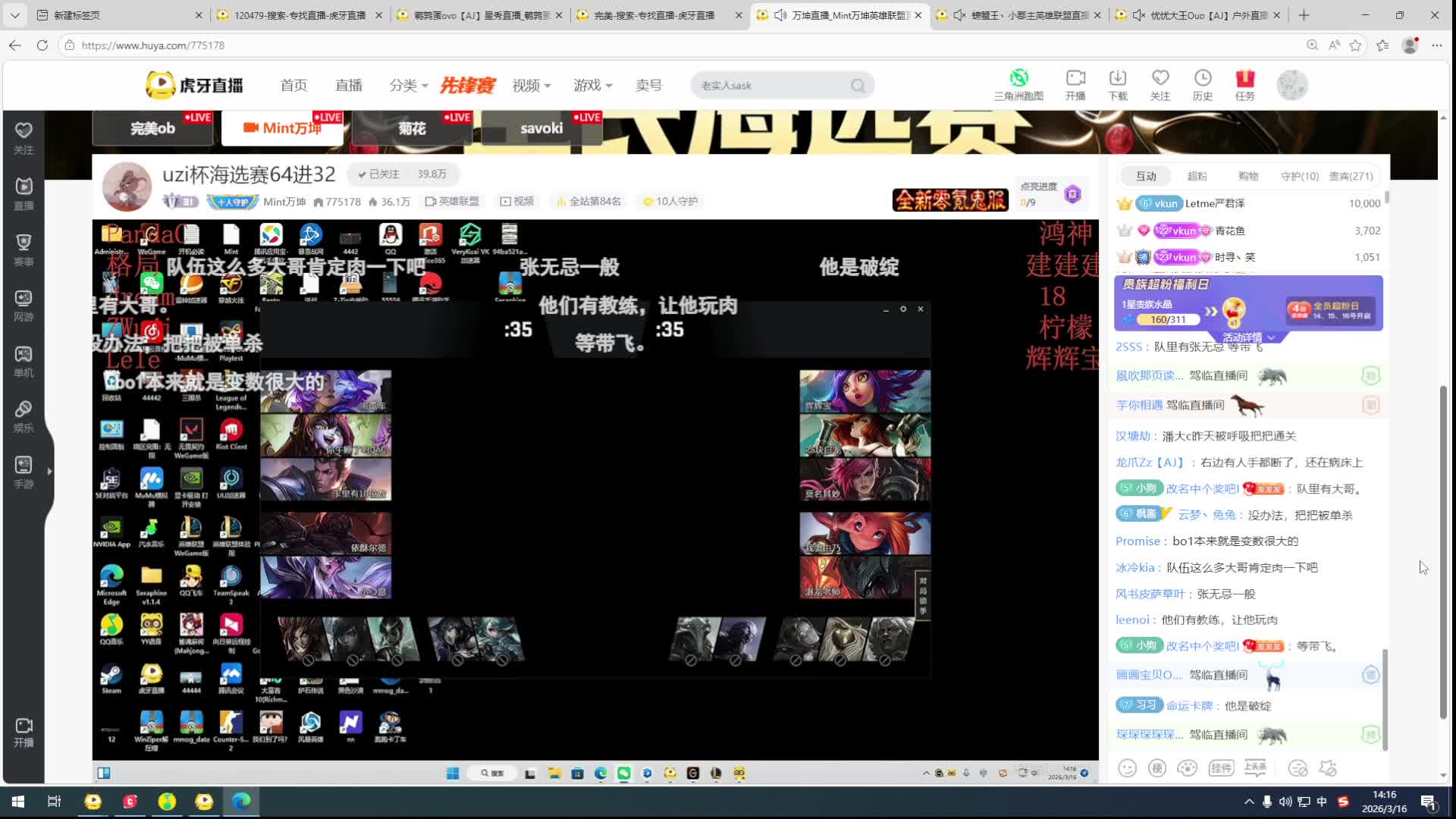Toggle the block gift effects icon
This screenshot has width=1456, height=819.
point(1328,768)
